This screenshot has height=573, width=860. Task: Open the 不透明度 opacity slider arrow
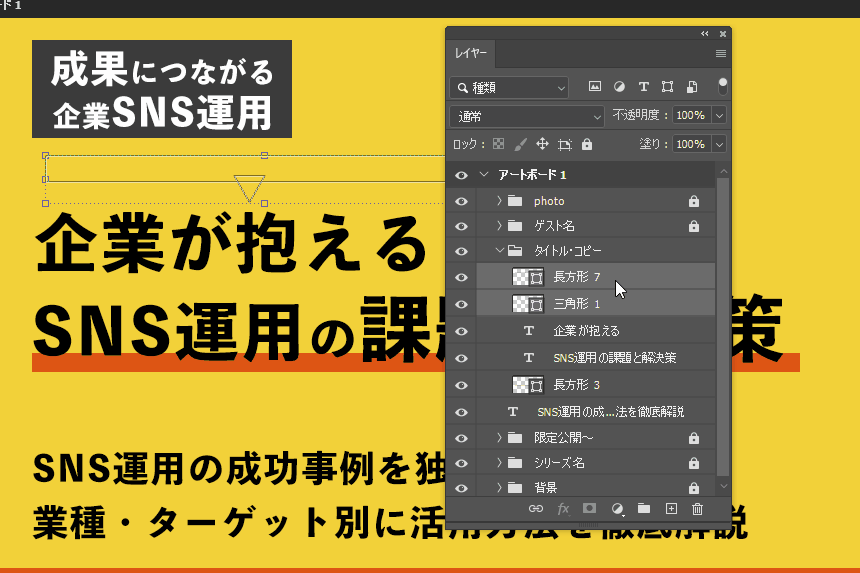(x=719, y=116)
